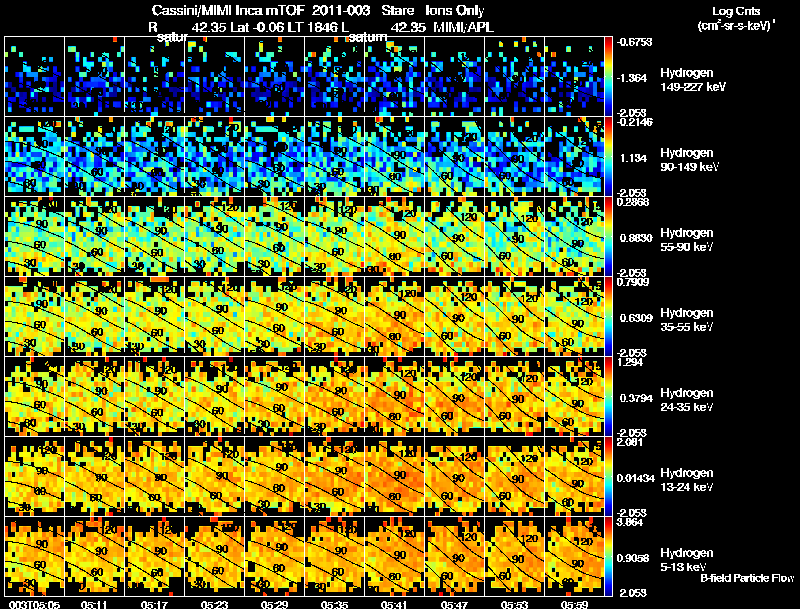The height and width of the screenshot is (609, 800).
Task: Open the Hydrogen 13-24 keV panel at 05:23
Action: click(x=214, y=476)
